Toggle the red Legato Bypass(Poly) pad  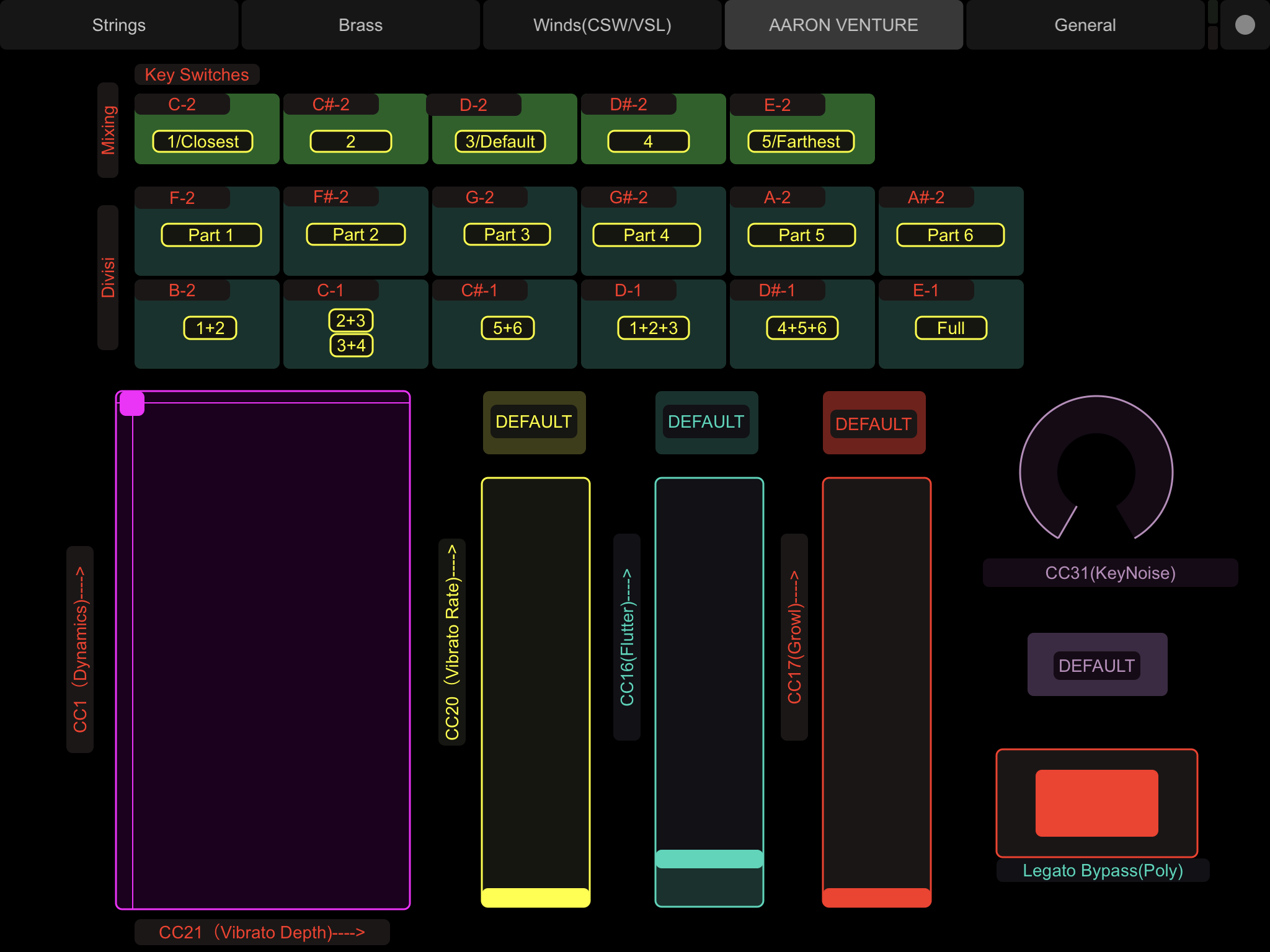pyautogui.click(x=1096, y=803)
